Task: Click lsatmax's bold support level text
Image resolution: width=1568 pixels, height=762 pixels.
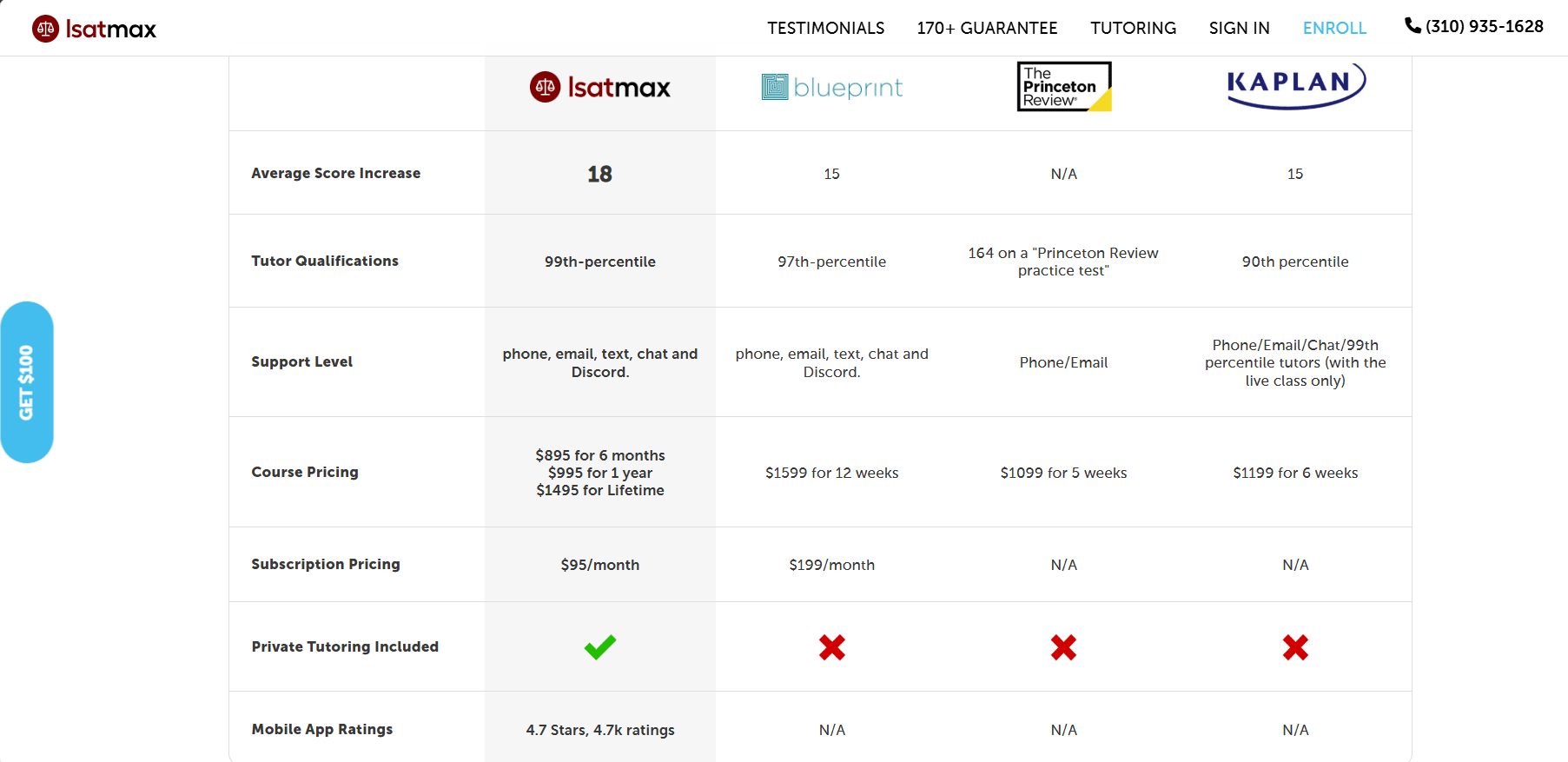Action: point(600,362)
